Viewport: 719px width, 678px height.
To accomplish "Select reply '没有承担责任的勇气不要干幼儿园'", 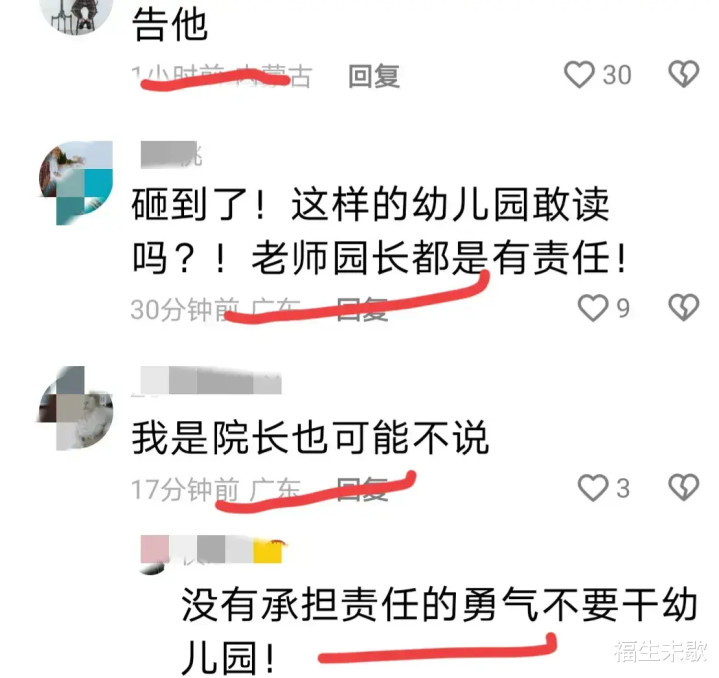I will point(439,631).
